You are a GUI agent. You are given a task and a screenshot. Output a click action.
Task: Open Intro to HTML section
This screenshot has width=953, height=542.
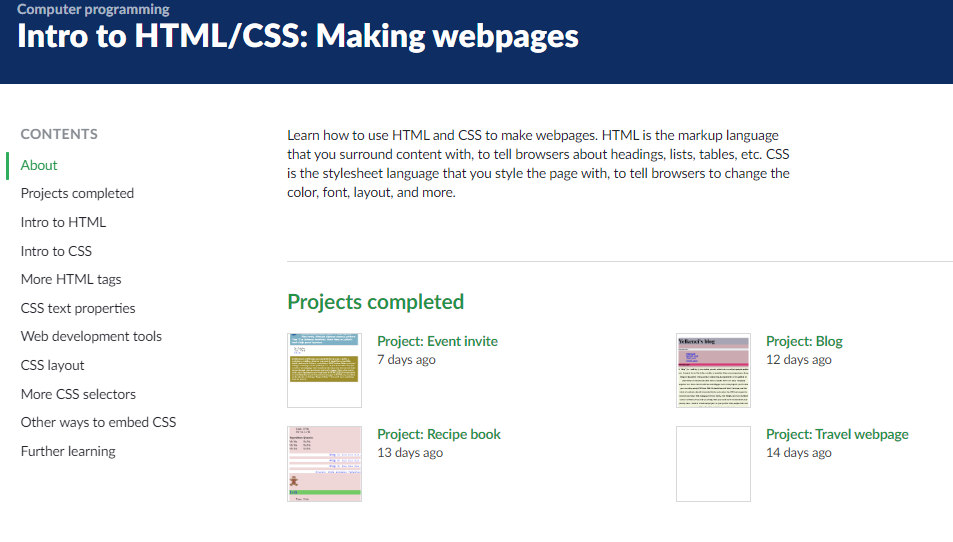click(x=63, y=222)
